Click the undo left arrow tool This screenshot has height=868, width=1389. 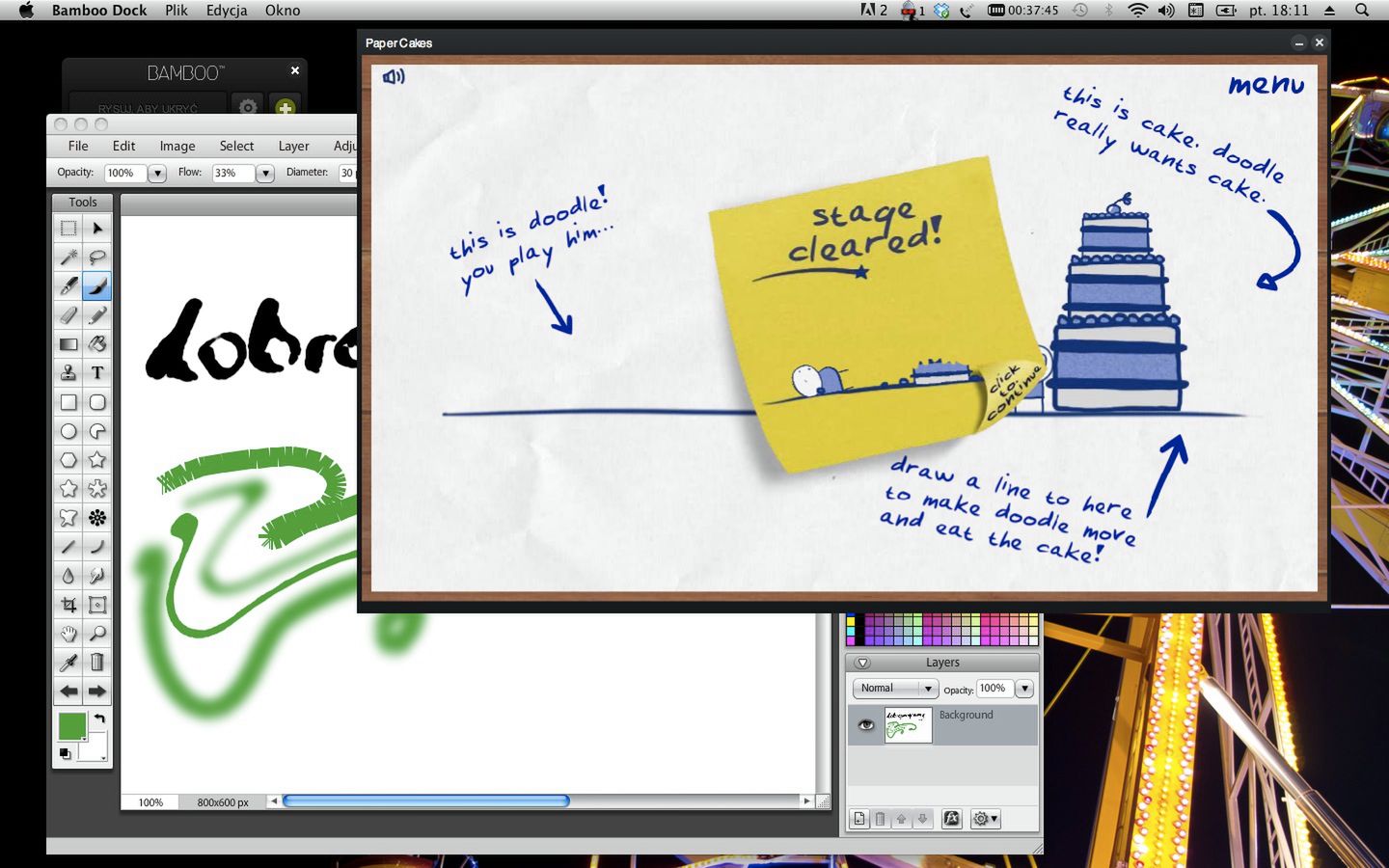pyautogui.click(x=68, y=692)
